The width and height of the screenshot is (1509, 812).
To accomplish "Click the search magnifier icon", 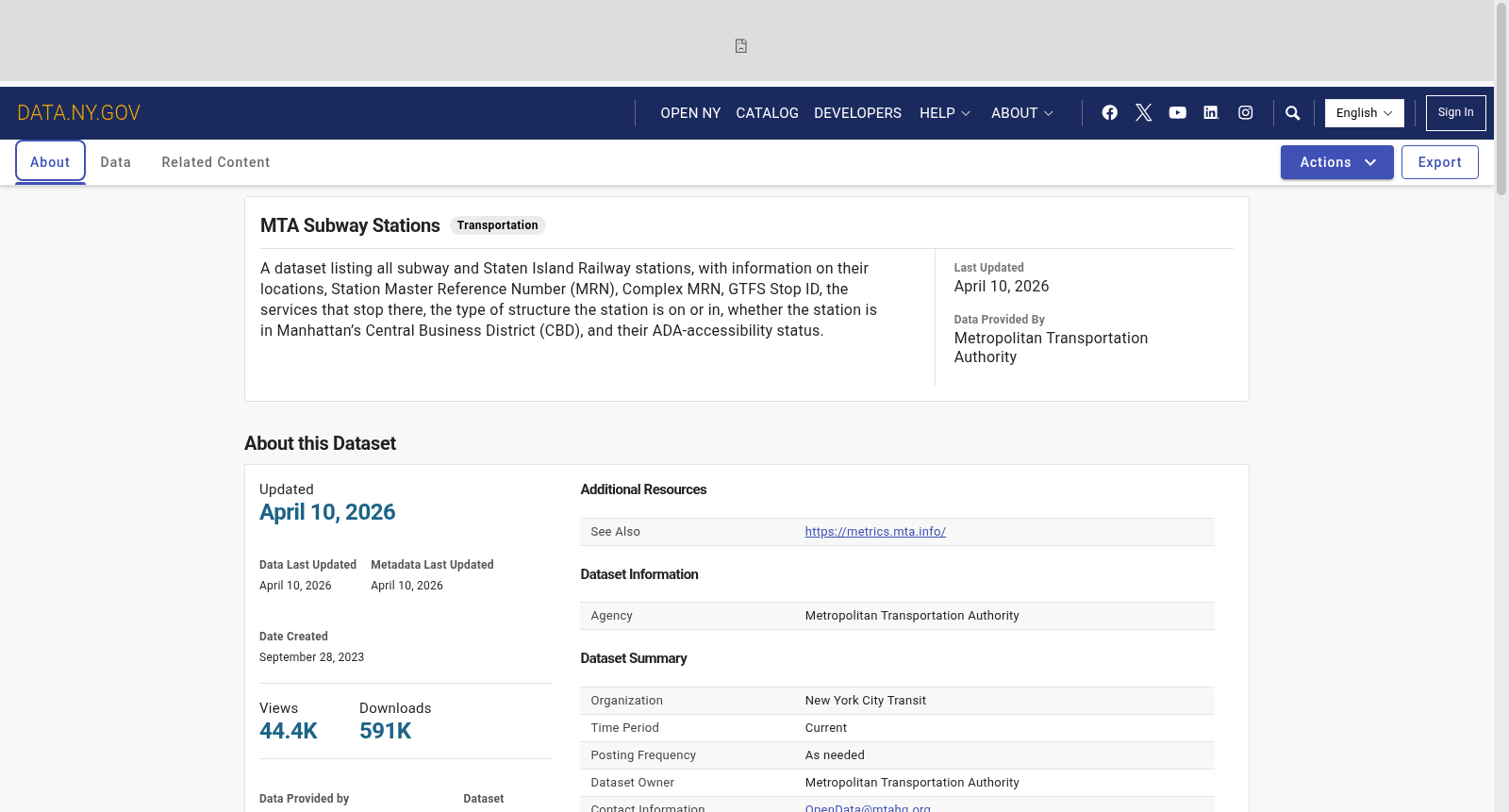I will 1293,113.
